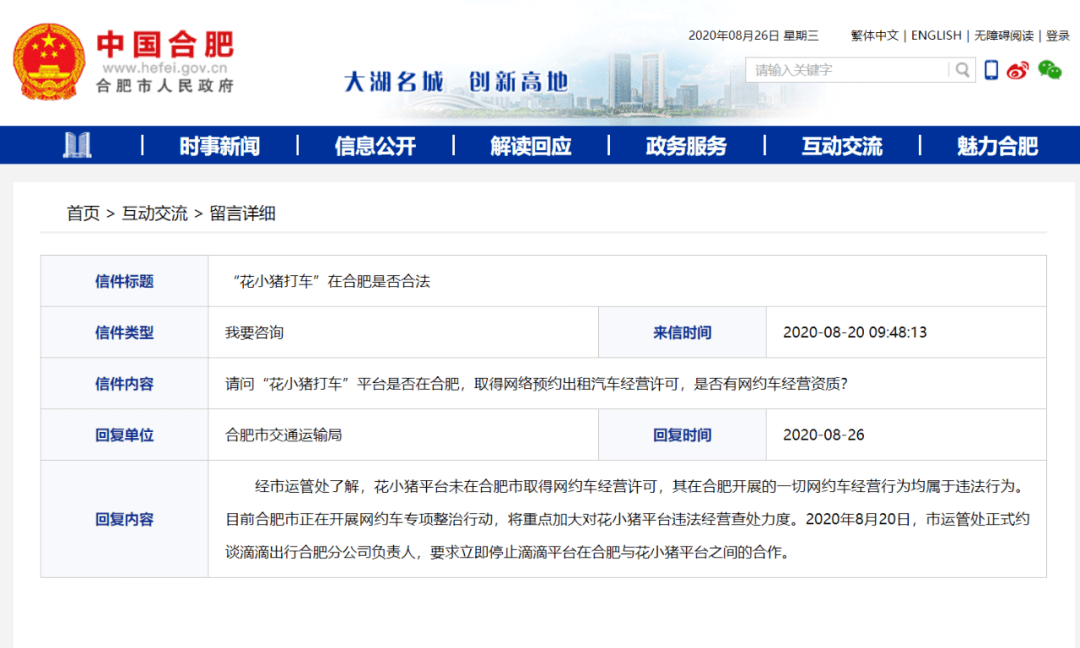Click the 大湖名城 创新高地 banner slogan
Screen dimensions: 1080x648
(455, 81)
